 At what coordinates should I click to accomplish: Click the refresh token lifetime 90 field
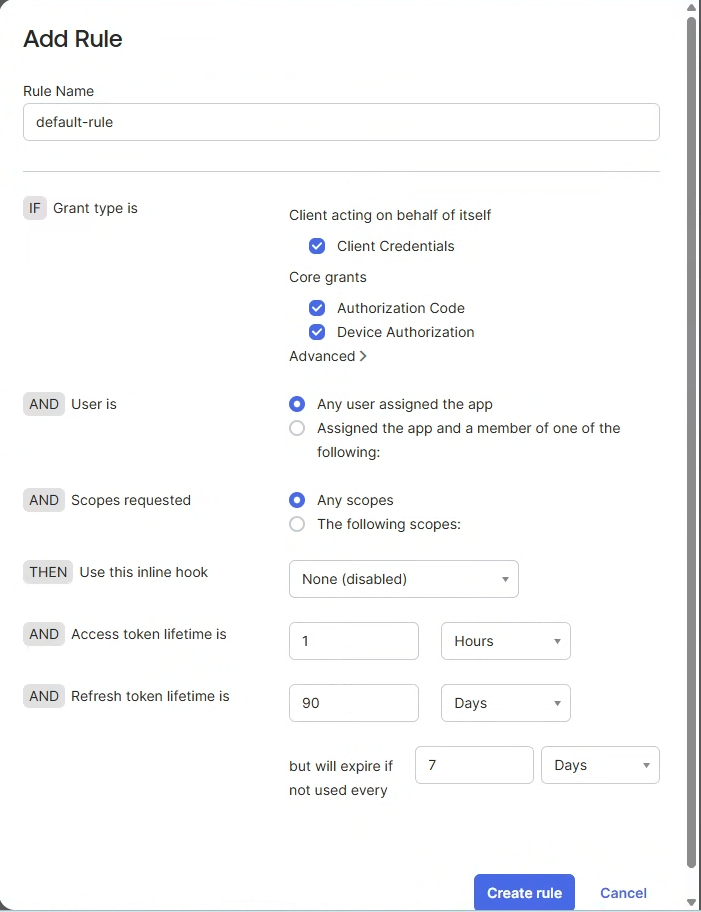(x=354, y=703)
